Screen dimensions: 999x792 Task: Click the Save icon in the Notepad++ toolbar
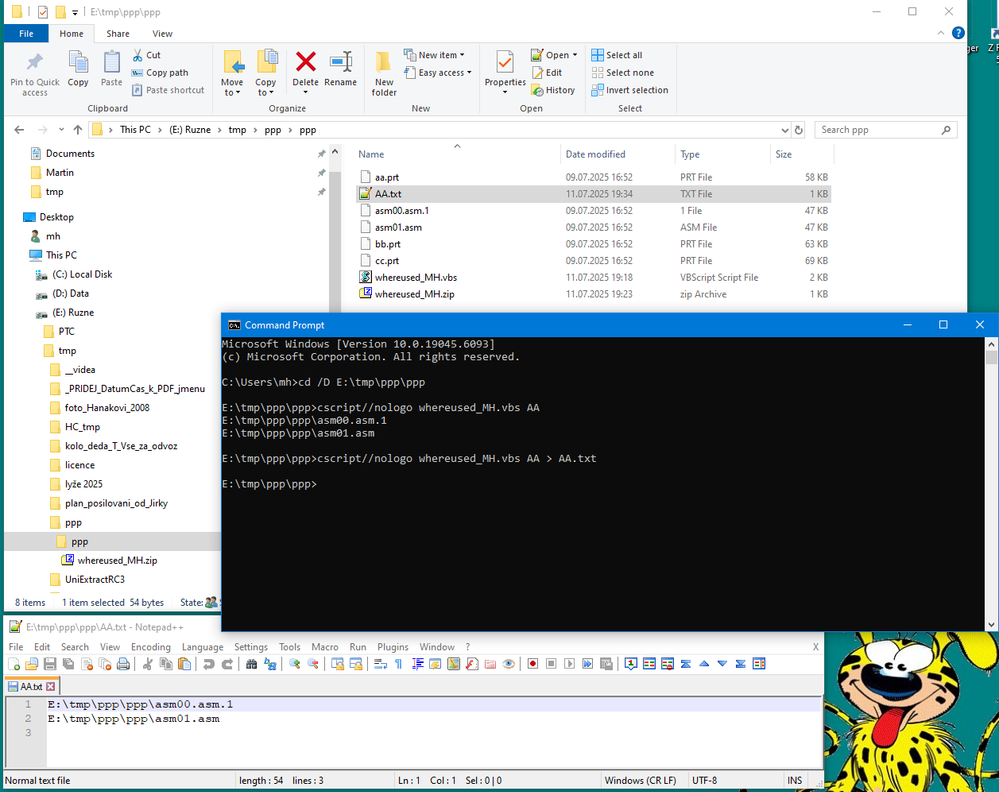[50, 664]
